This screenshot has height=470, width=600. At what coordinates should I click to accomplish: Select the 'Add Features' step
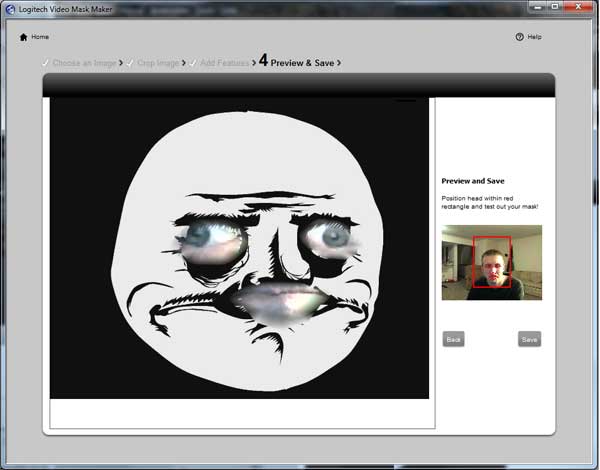225,63
